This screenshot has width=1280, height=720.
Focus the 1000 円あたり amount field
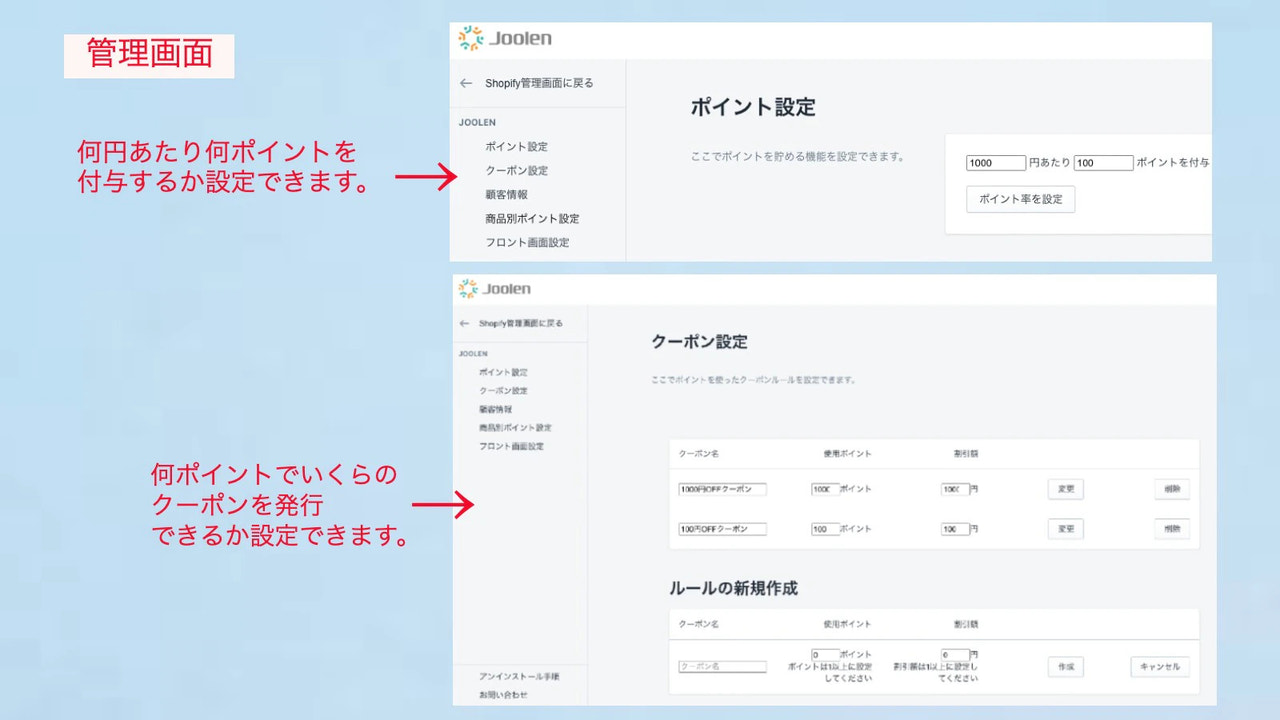pos(996,163)
